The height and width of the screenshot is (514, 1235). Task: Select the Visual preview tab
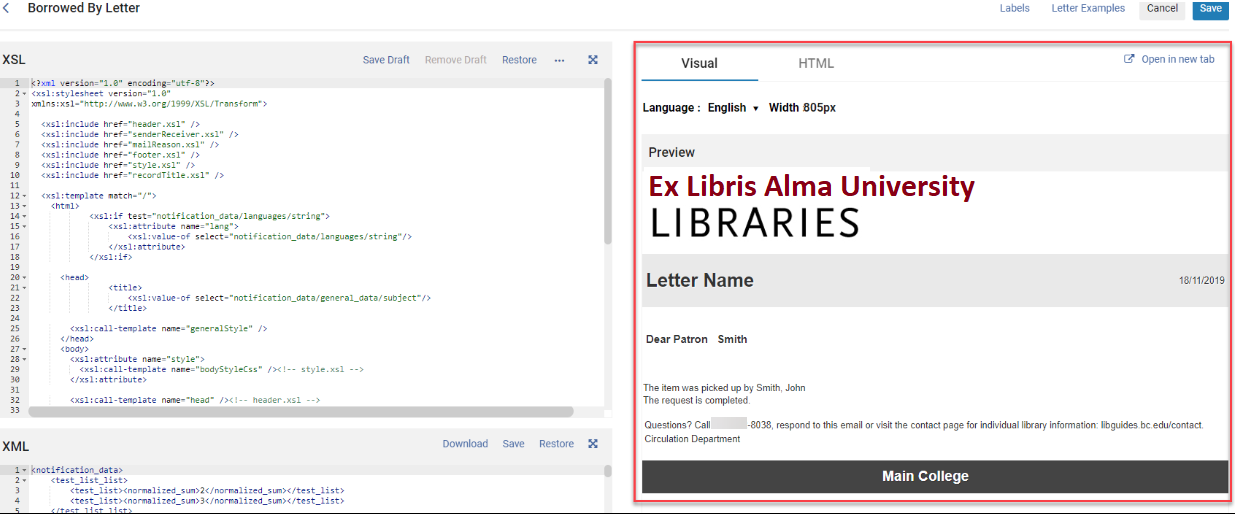pos(699,63)
